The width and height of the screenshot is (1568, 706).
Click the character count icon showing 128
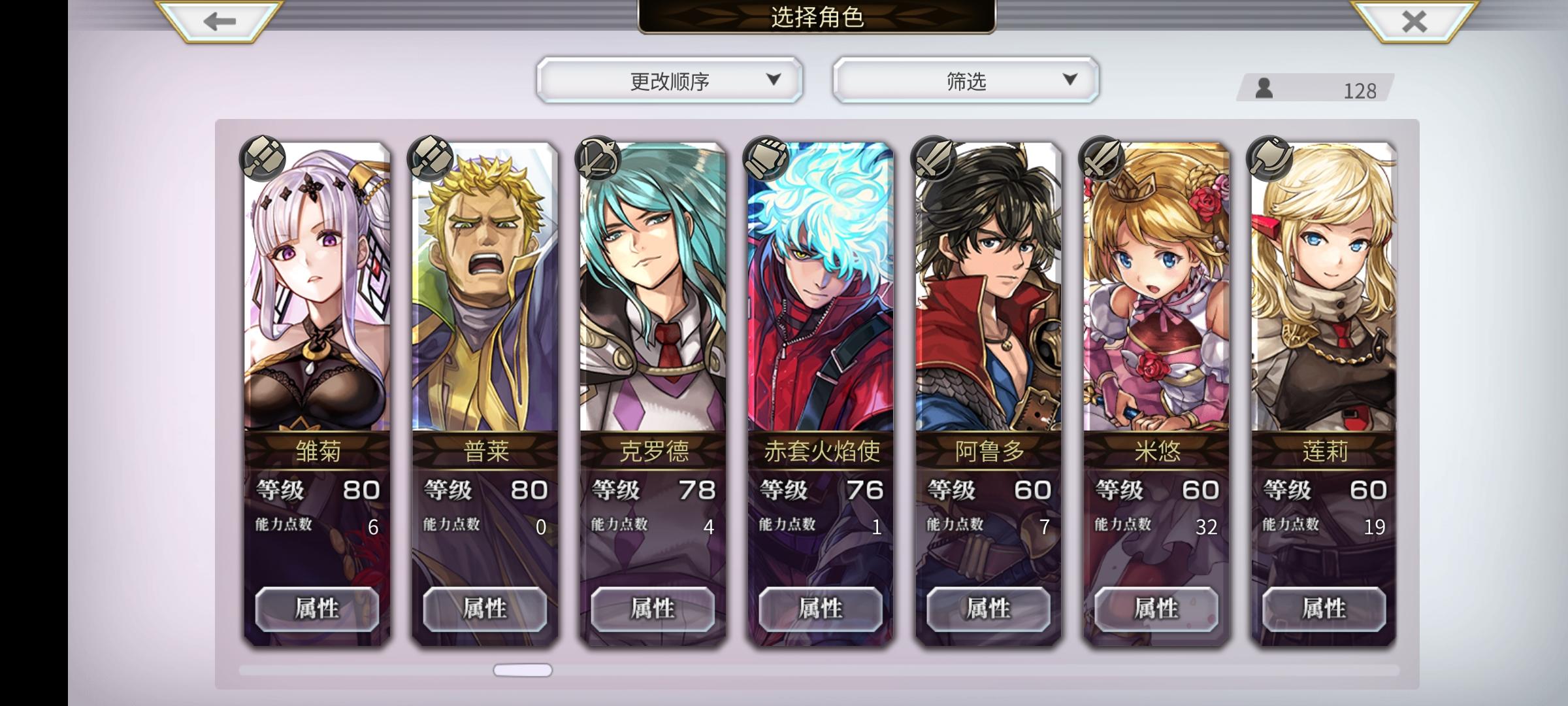tap(1264, 88)
